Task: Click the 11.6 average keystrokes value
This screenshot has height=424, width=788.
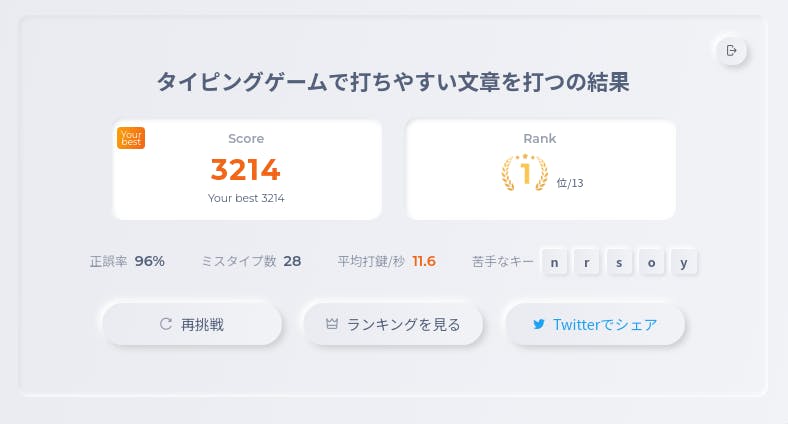Action: (424, 261)
